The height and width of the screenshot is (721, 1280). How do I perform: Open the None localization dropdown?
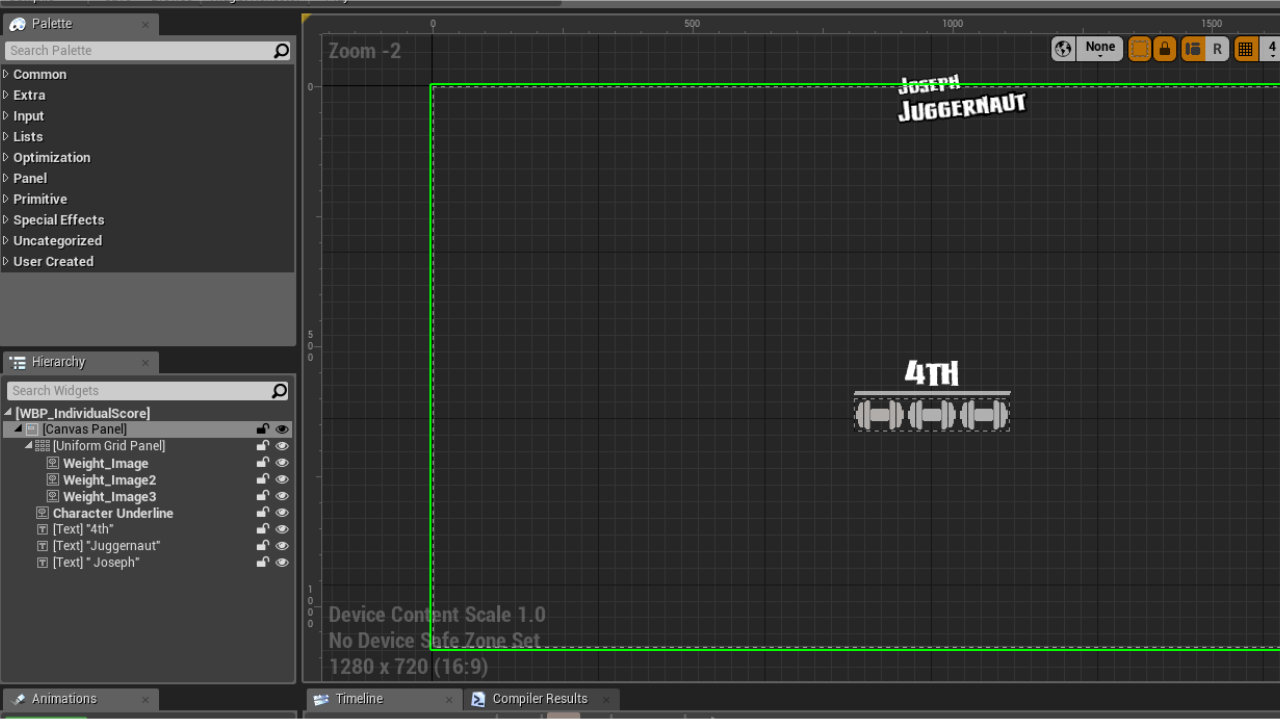pos(1100,48)
